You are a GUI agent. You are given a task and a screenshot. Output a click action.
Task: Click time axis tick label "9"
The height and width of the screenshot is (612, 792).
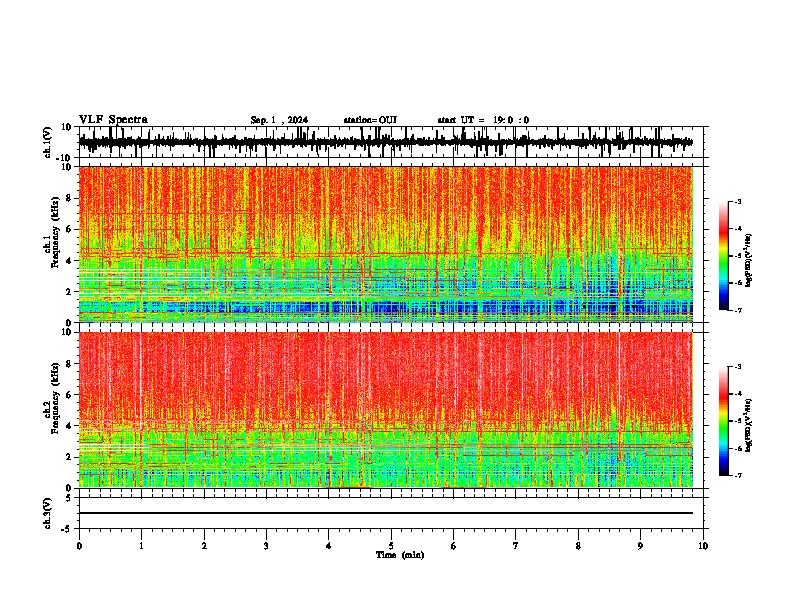pyautogui.click(x=640, y=546)
